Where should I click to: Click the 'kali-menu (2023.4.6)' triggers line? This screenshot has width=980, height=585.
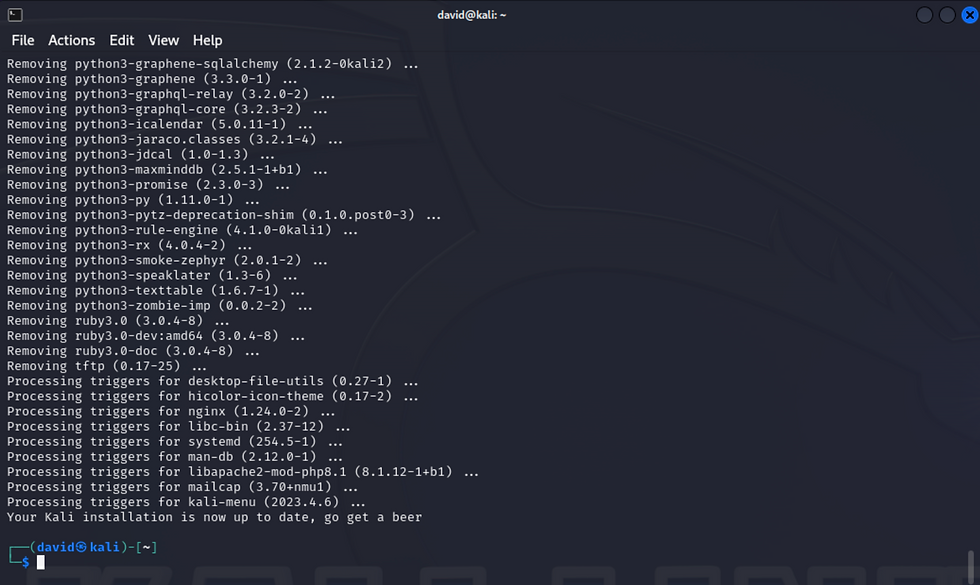click(x=186, y=502)
